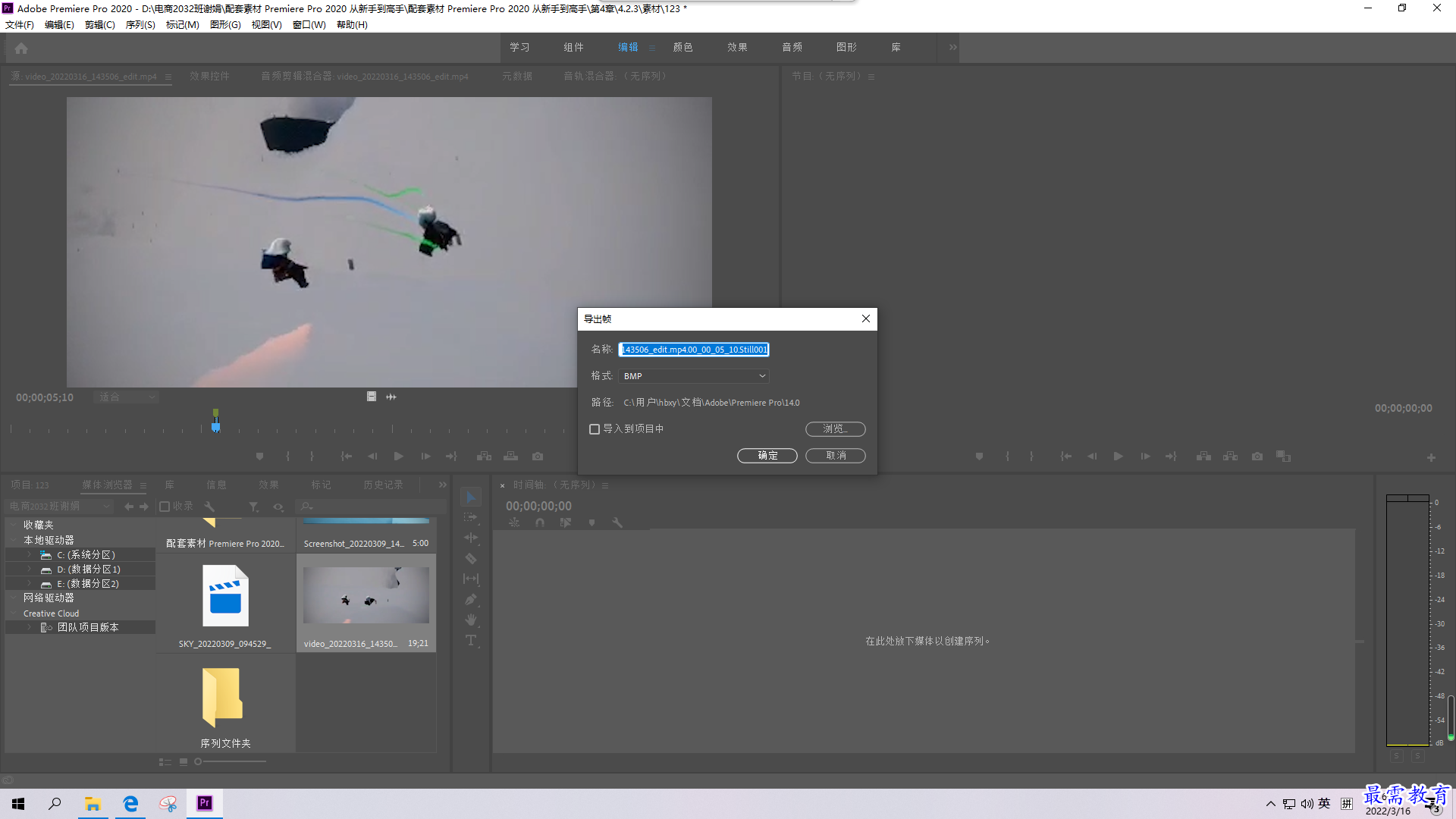Confirm export frame with OK button
Image resolution: width=1456 pixels, height=819 pixels.
click(767, 456)
